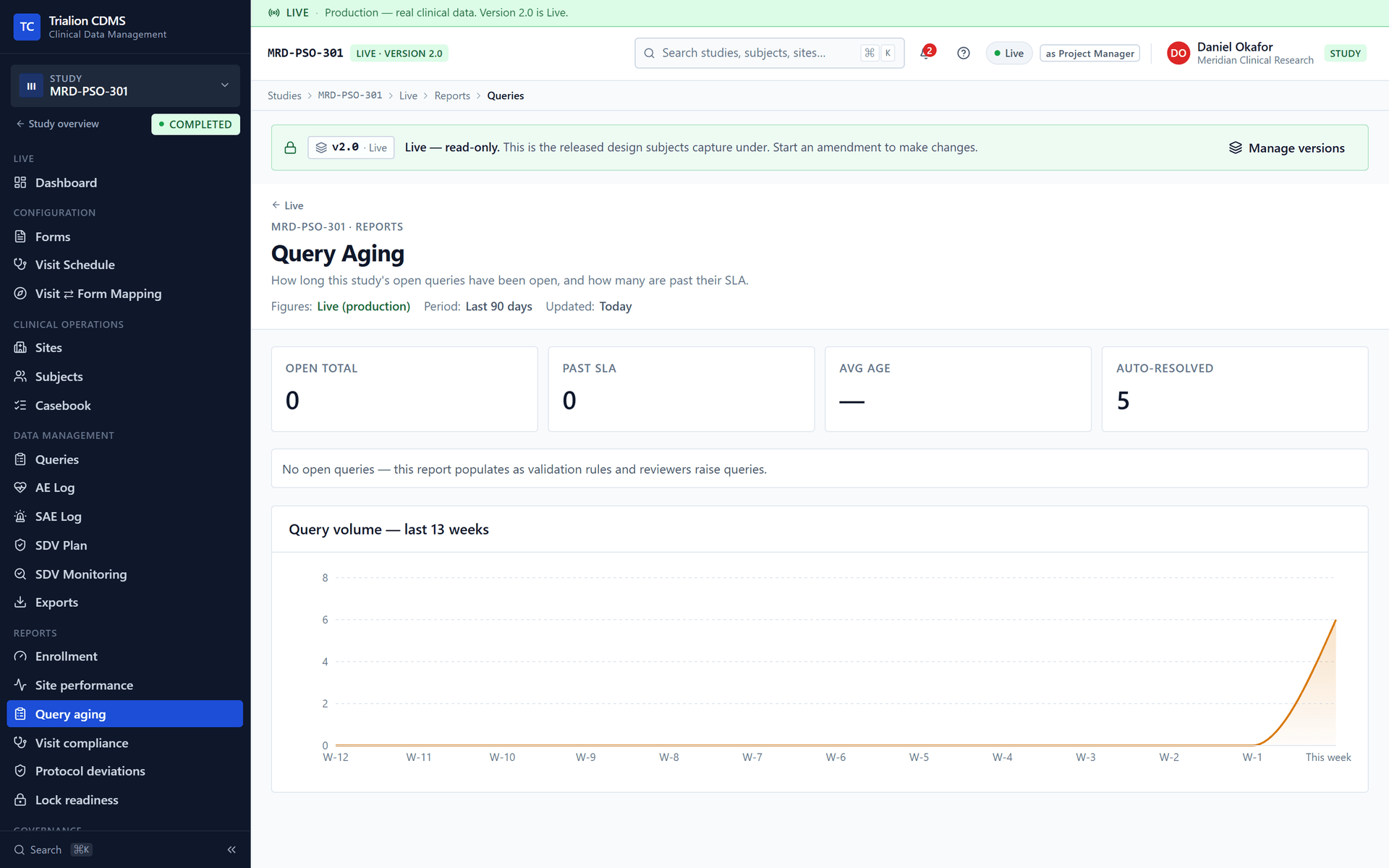Click the MRD-PSO-301 breadcrumb link
The width and height of the screenshot is (1389, 868).
point(350,95)
